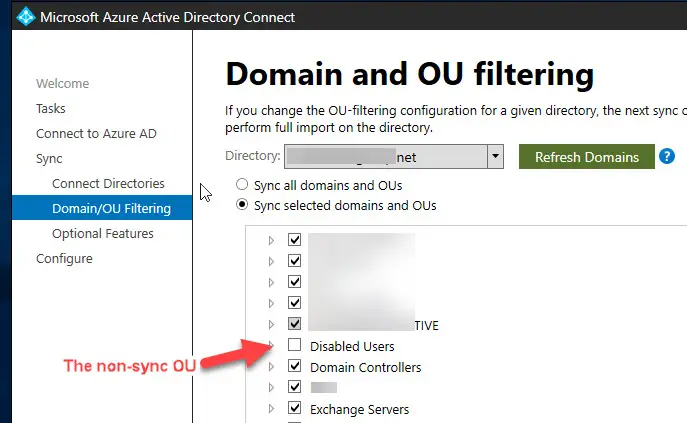Open the Connect Directories step
The image size is (687, 423).
point(108,183)
